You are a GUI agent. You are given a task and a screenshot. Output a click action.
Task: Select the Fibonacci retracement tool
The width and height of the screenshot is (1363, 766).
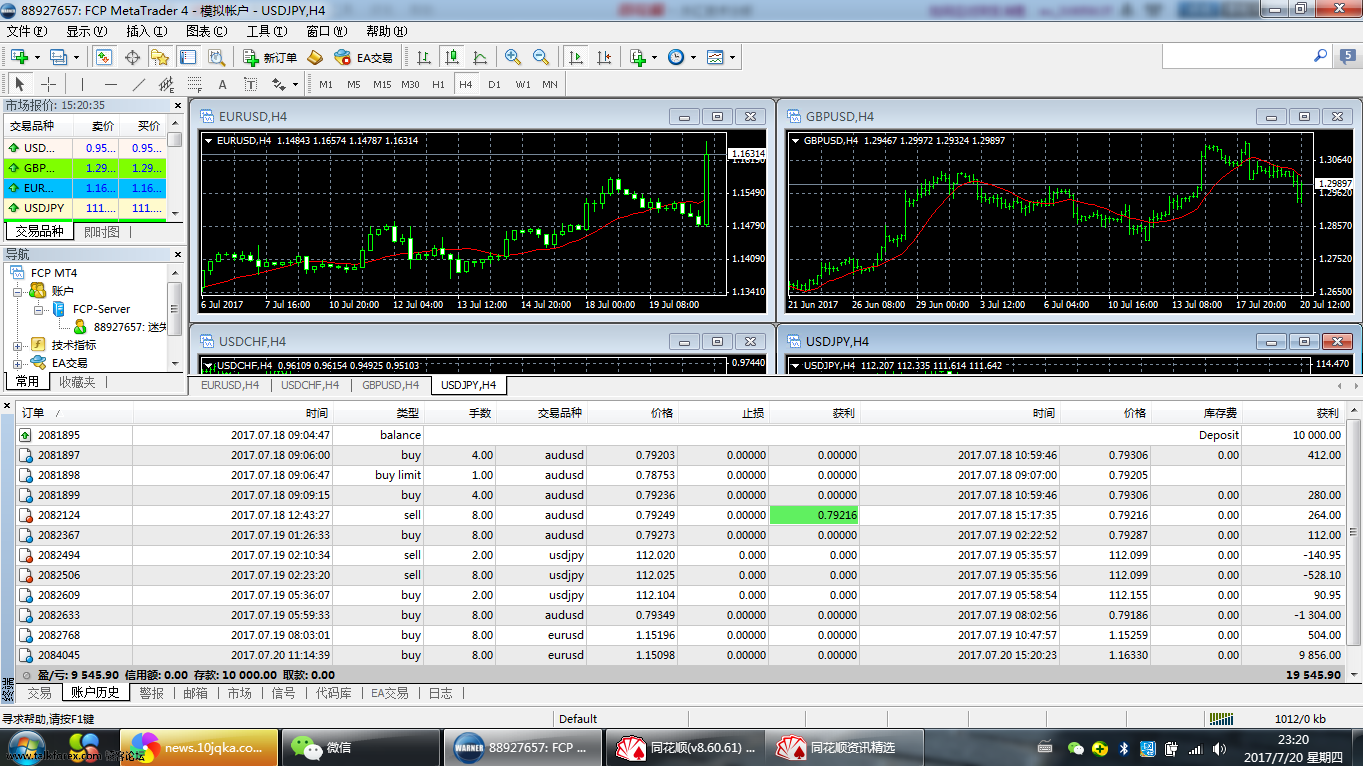tap(194, 84)
